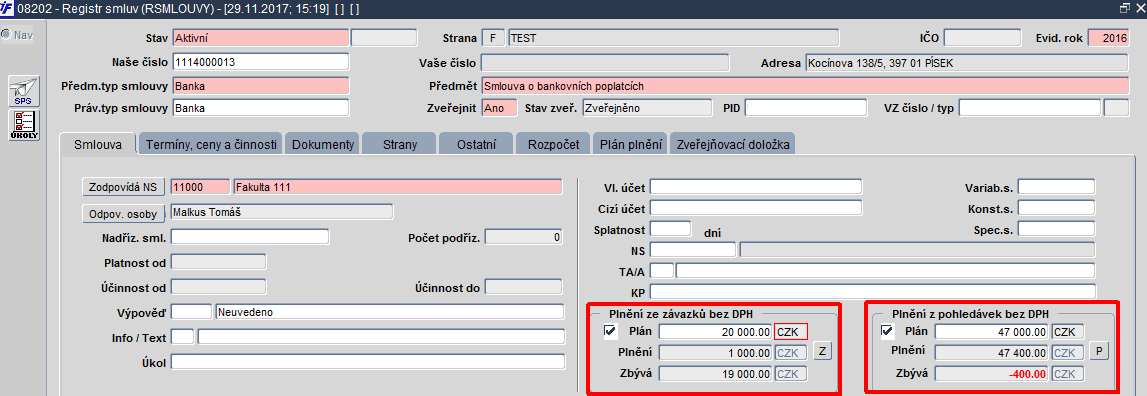Click the Evid. rok field 2016
1147x396 pixels.
pyautogui.click(x=1109, y=38)
